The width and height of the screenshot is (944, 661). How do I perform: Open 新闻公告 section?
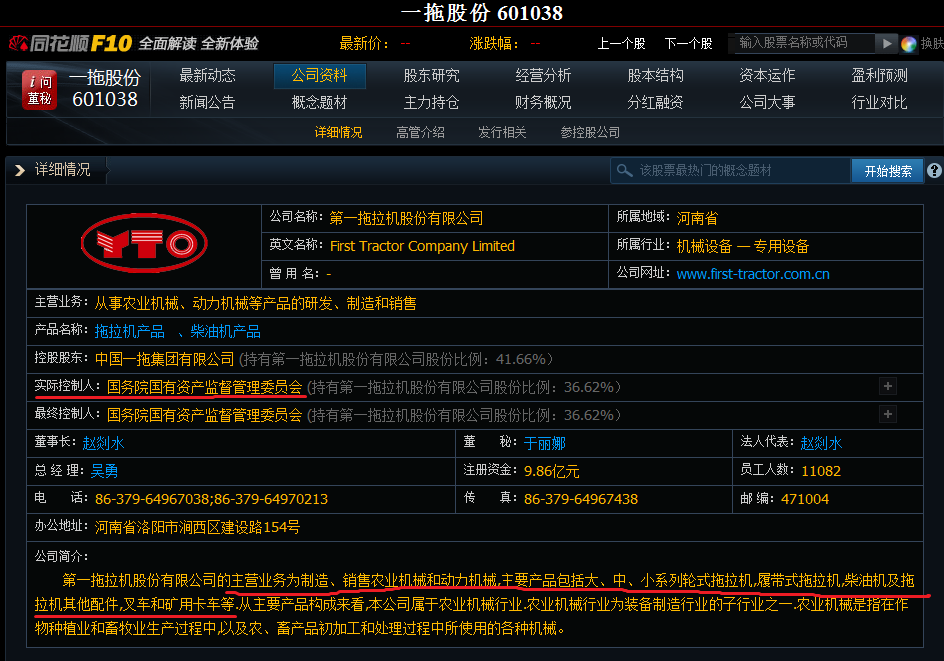(207, 102)
